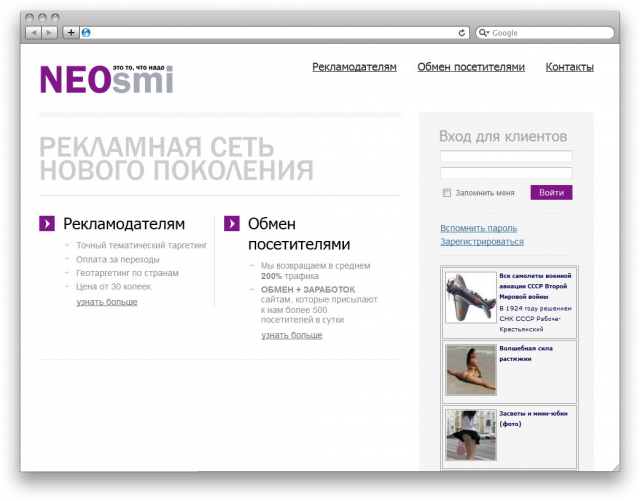Screen dimensions: 640x501
Task: Click the reload icon in address bar
Action: (461, 32)
